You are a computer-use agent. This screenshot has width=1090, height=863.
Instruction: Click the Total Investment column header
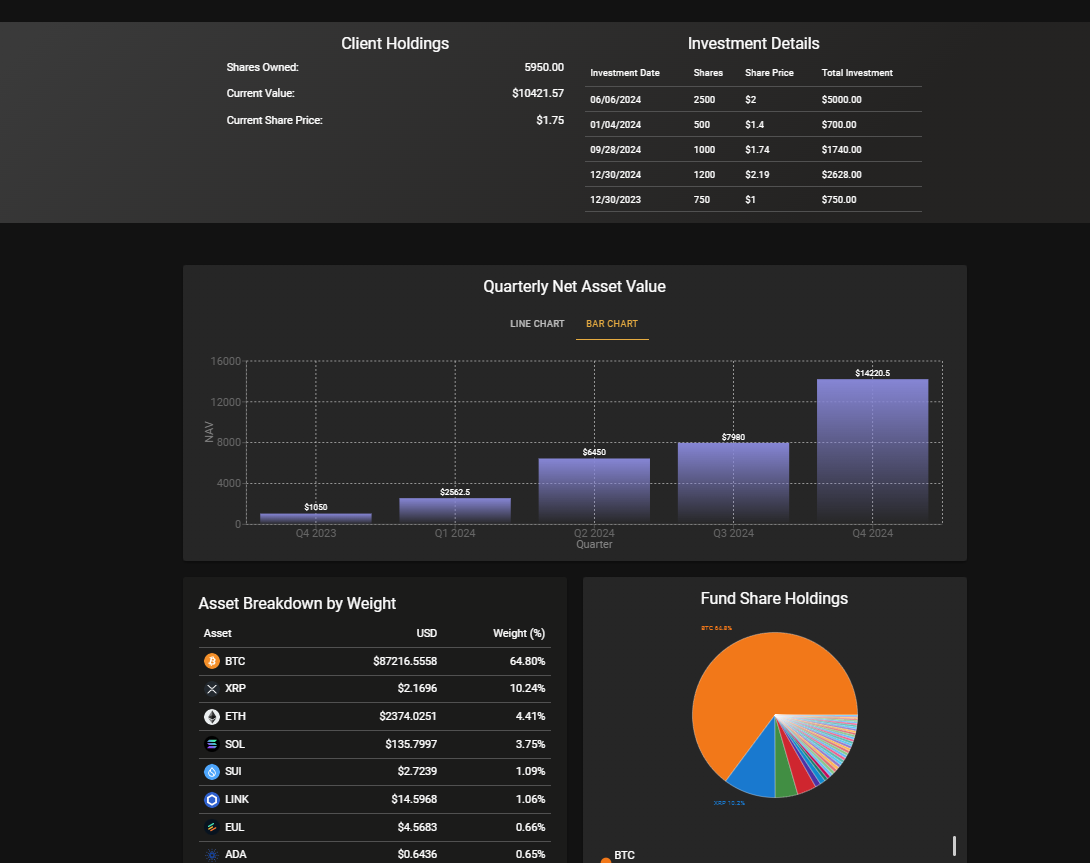857,73
